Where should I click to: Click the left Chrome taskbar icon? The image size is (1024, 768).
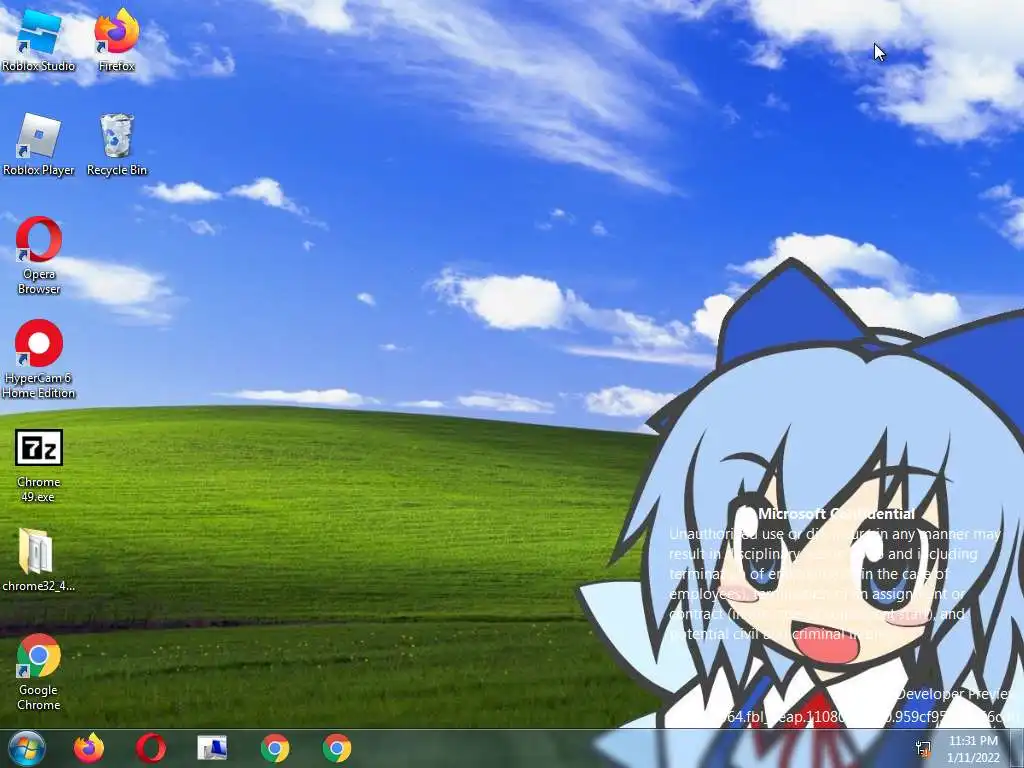click(x=275, y=748)
